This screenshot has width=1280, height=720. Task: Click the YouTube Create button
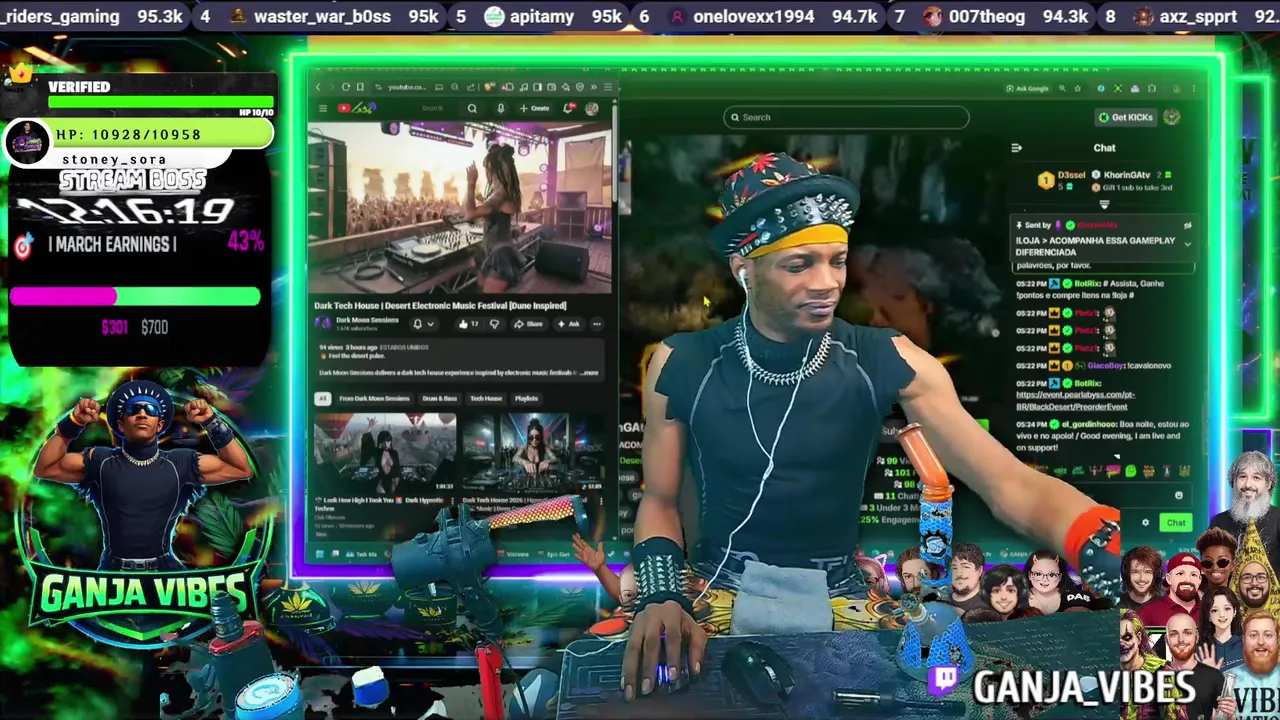point(535,108)
